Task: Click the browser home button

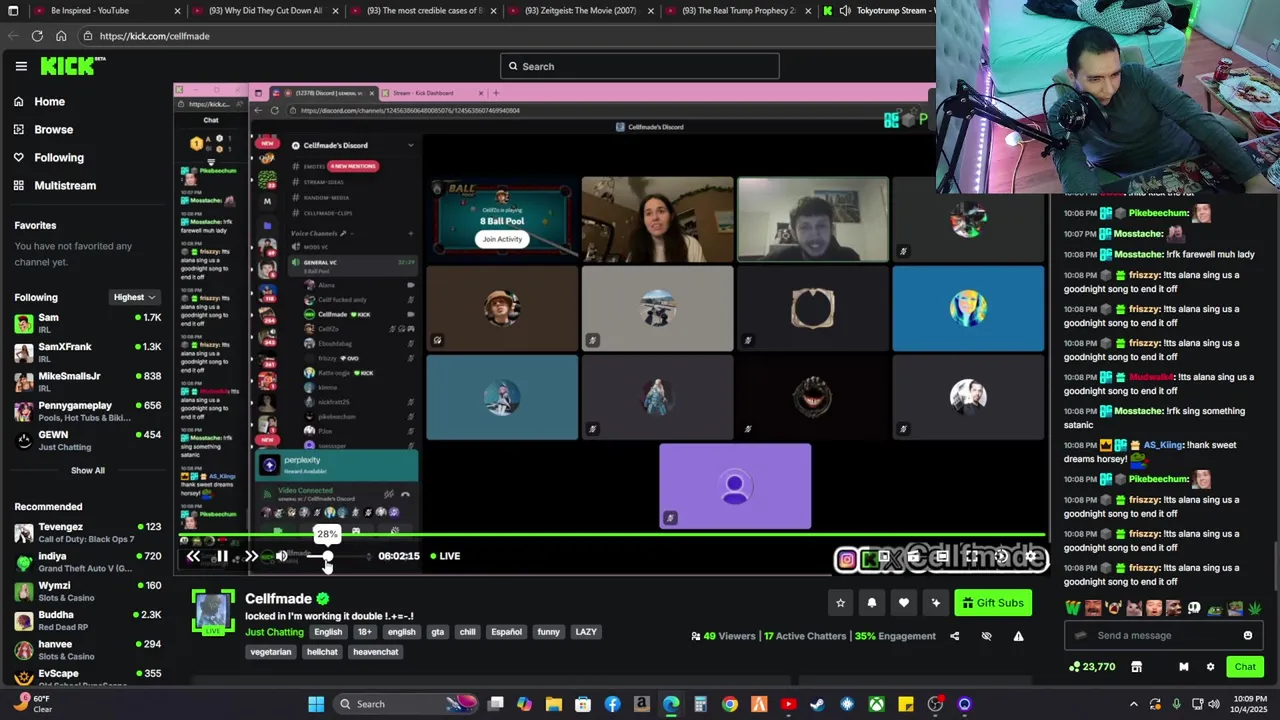Action: tap(61, 36)
